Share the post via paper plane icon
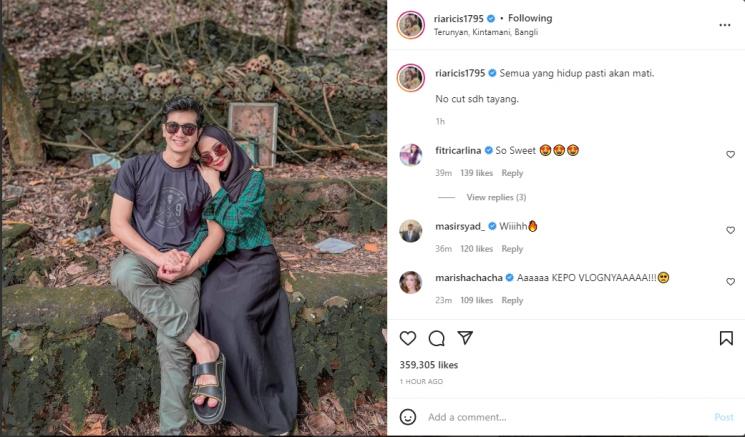 [x=464, y=338]
